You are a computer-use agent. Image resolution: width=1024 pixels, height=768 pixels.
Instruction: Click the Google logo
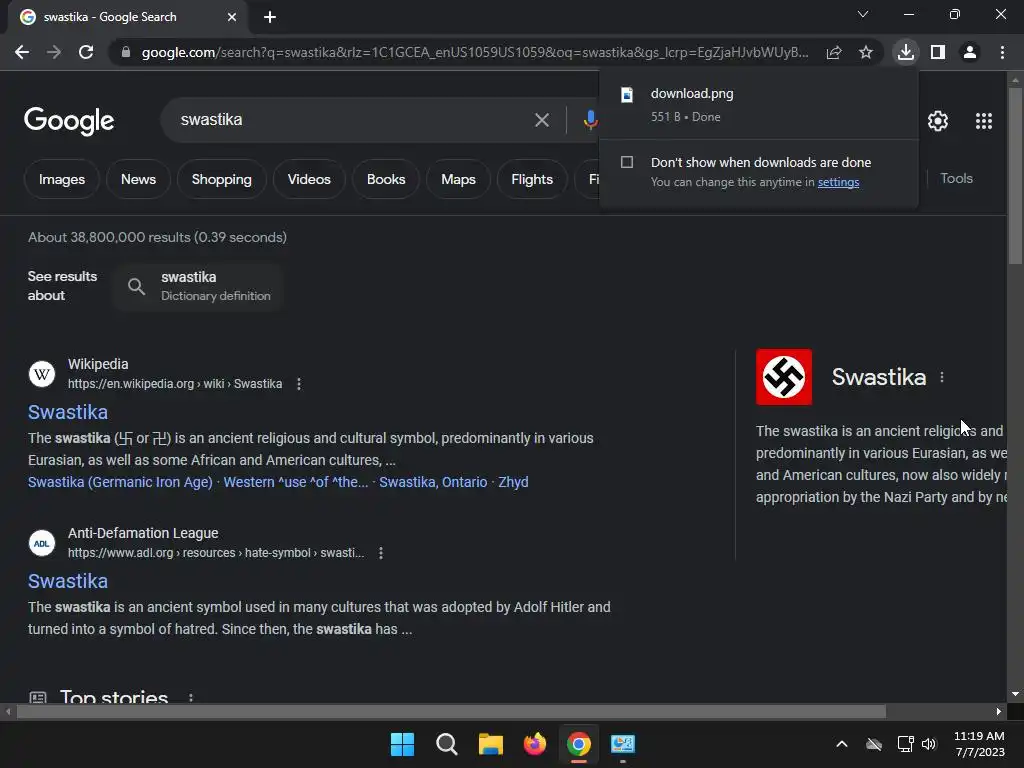tap(69, 121)
